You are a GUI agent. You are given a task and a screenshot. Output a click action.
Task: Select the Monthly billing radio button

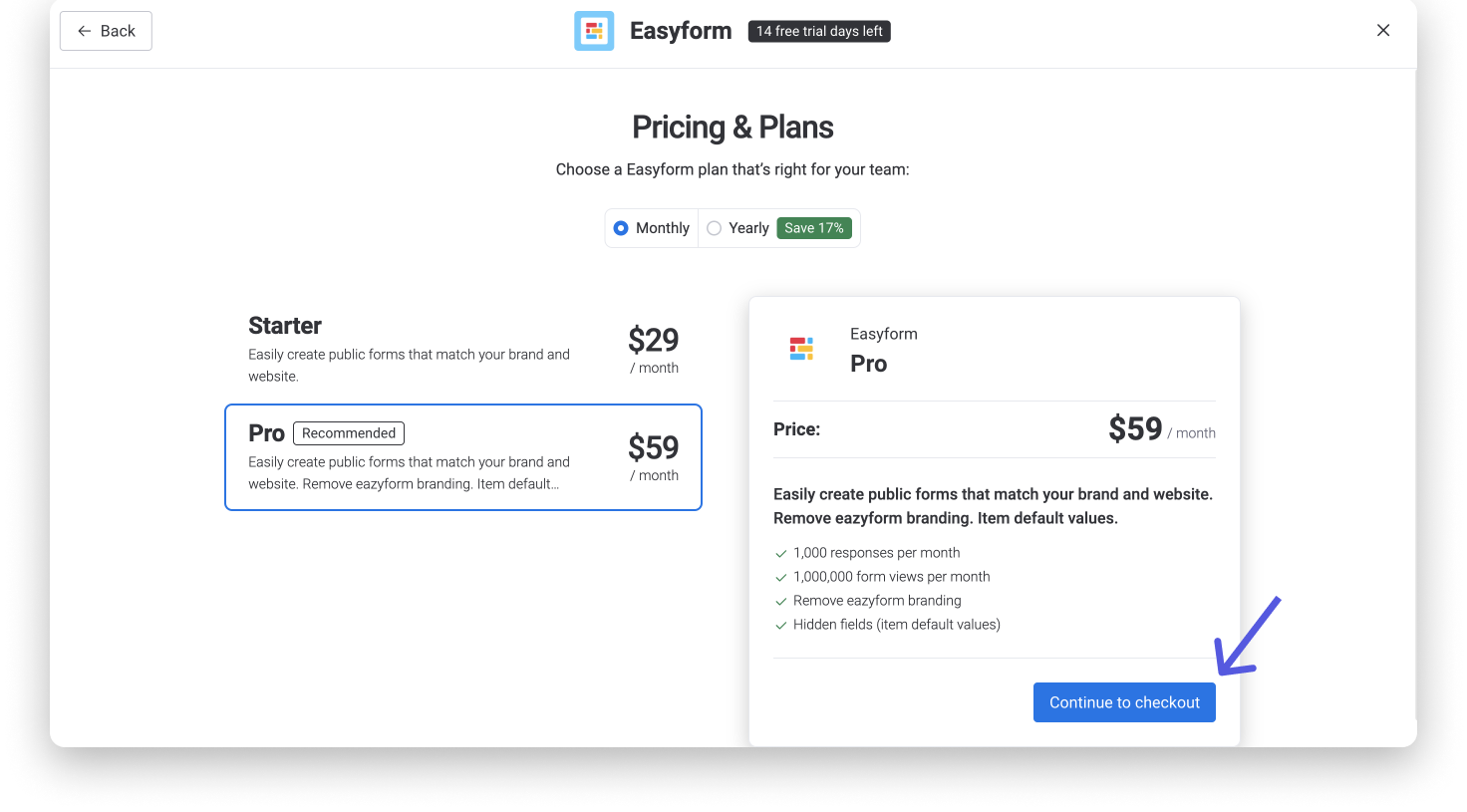click(x=621, y=228)
